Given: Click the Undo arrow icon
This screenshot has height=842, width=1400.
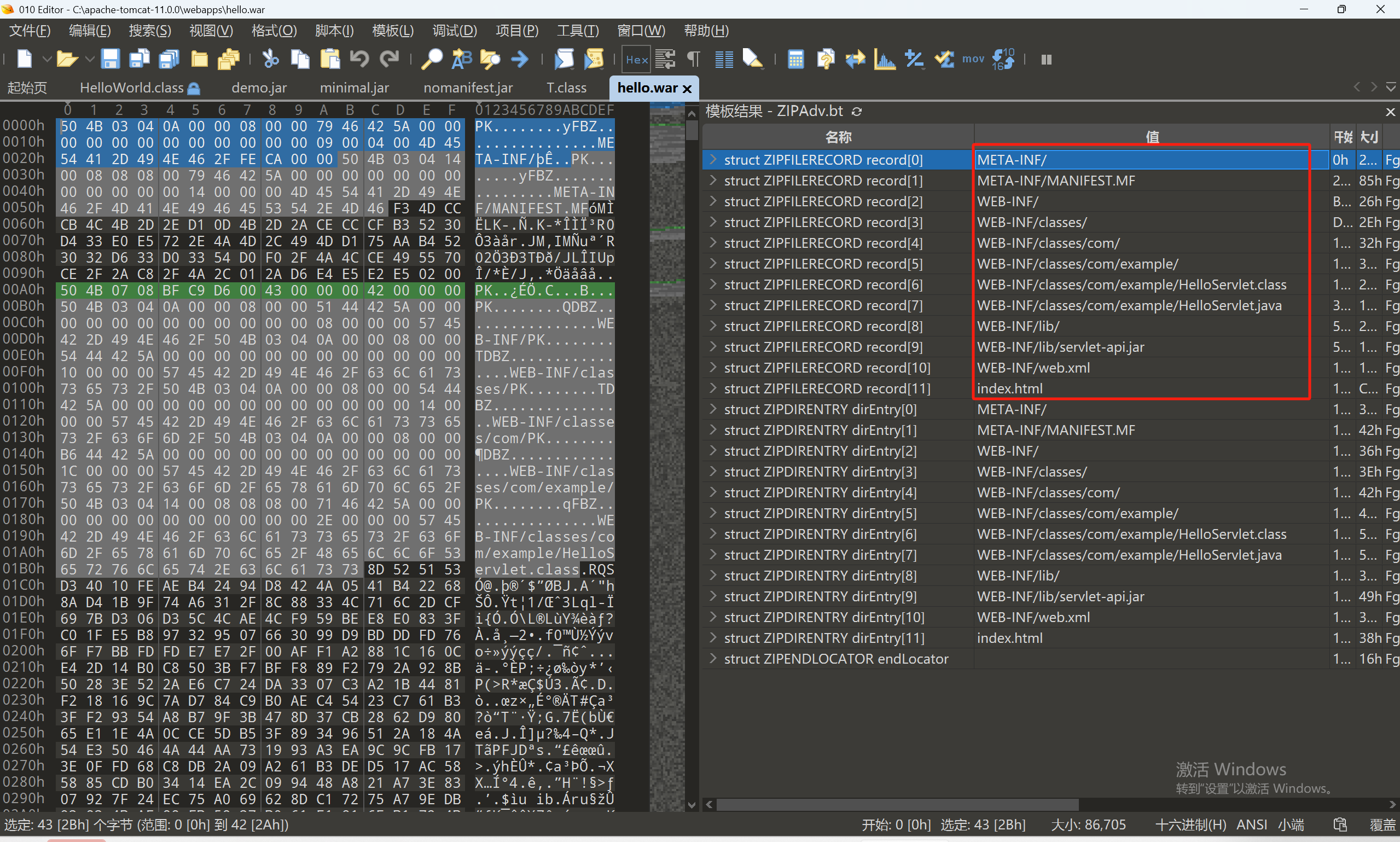Looking at the screenshot, I should [359, 59].
